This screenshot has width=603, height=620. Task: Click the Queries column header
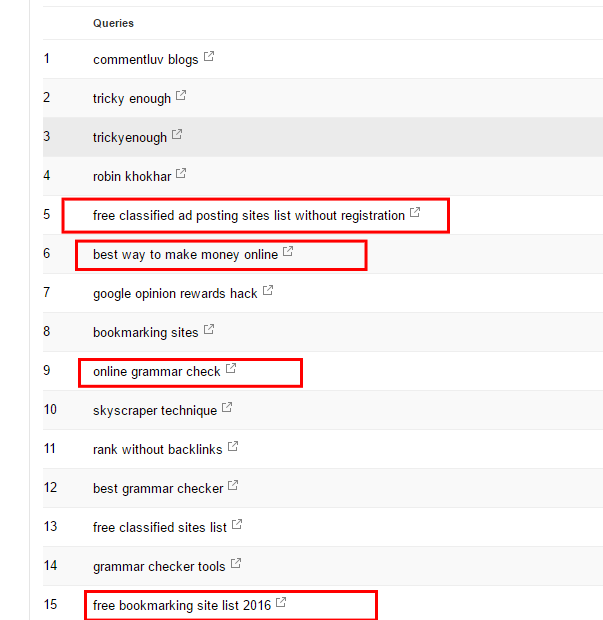click(113, 23)
